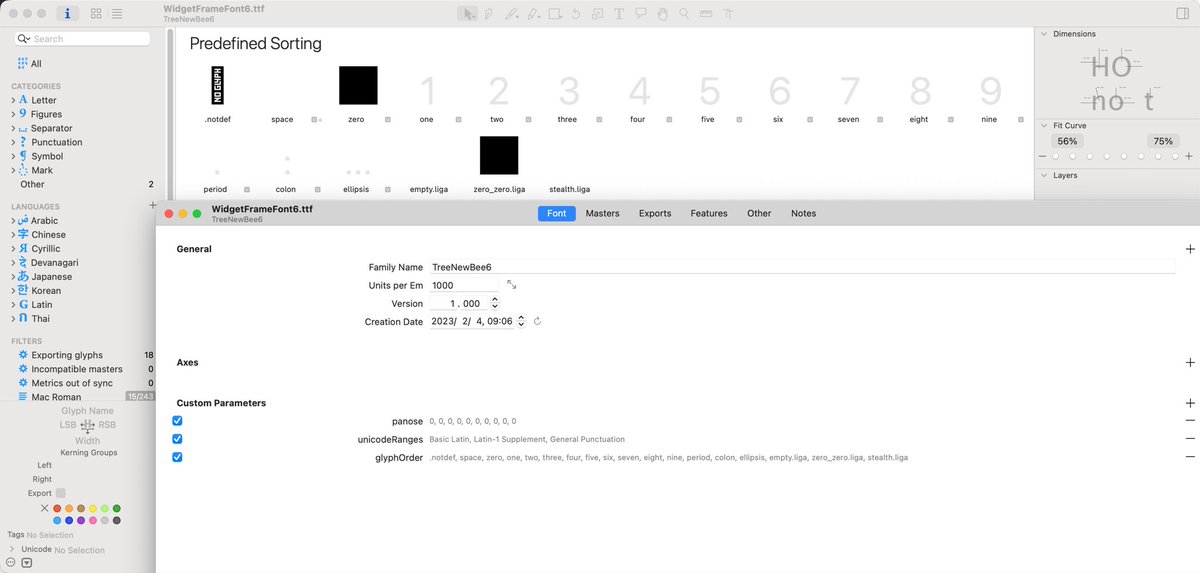The width and height of the screenshot is (1200, 573).
Task: Collapse the Dimensions section
Action: point(1044,34)
